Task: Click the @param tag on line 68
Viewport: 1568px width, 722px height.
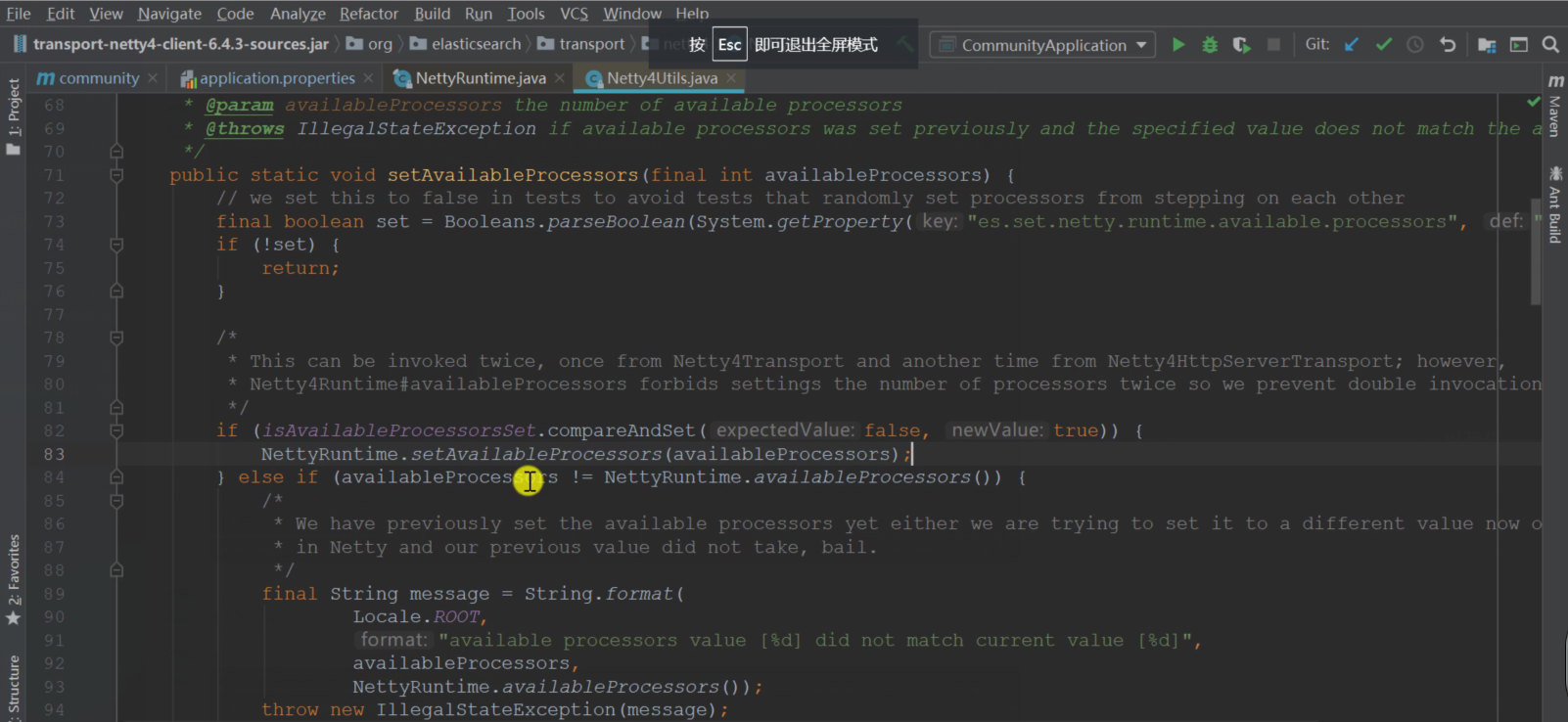Action: click(239, 106)
